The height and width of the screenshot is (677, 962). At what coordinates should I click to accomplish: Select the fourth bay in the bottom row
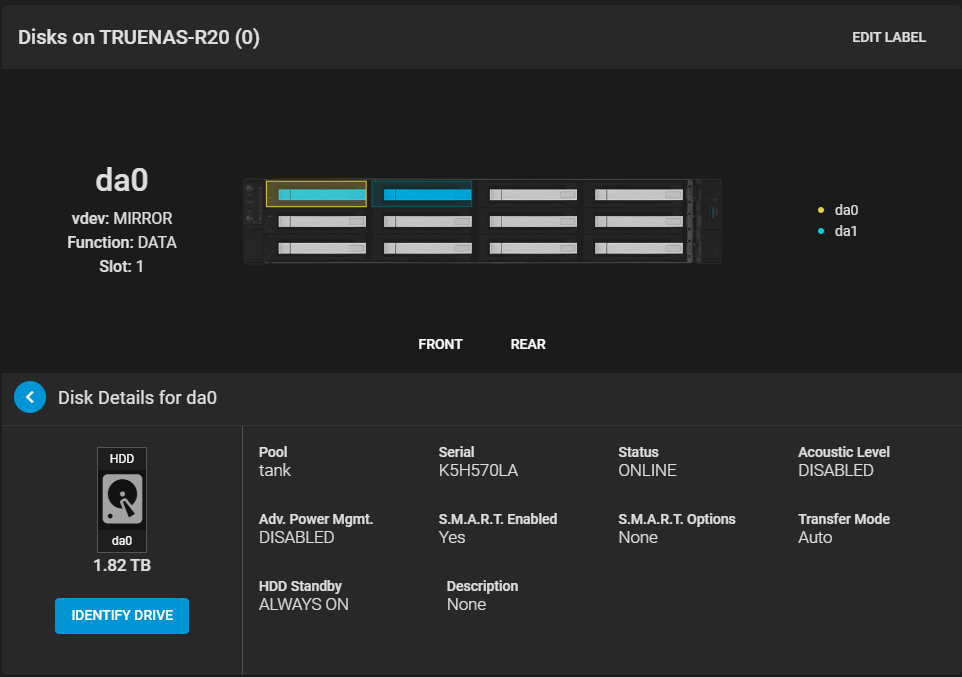point(639,248)
